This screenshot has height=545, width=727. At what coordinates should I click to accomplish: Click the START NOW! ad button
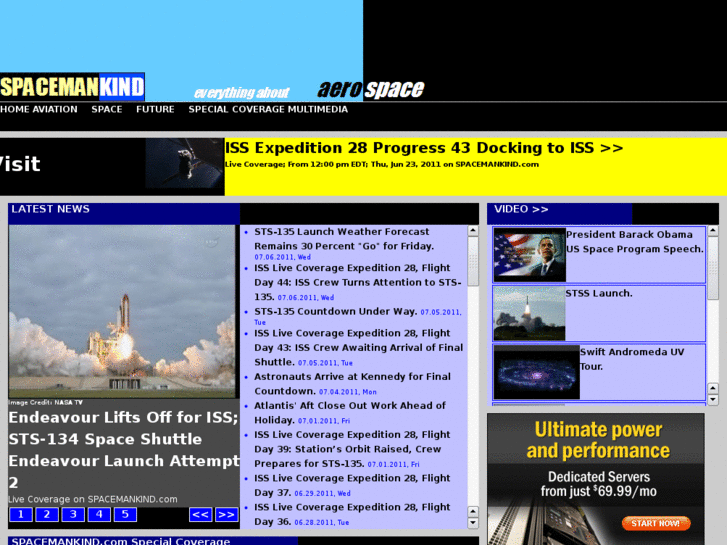pyautogui.click(x=656, y=523)
